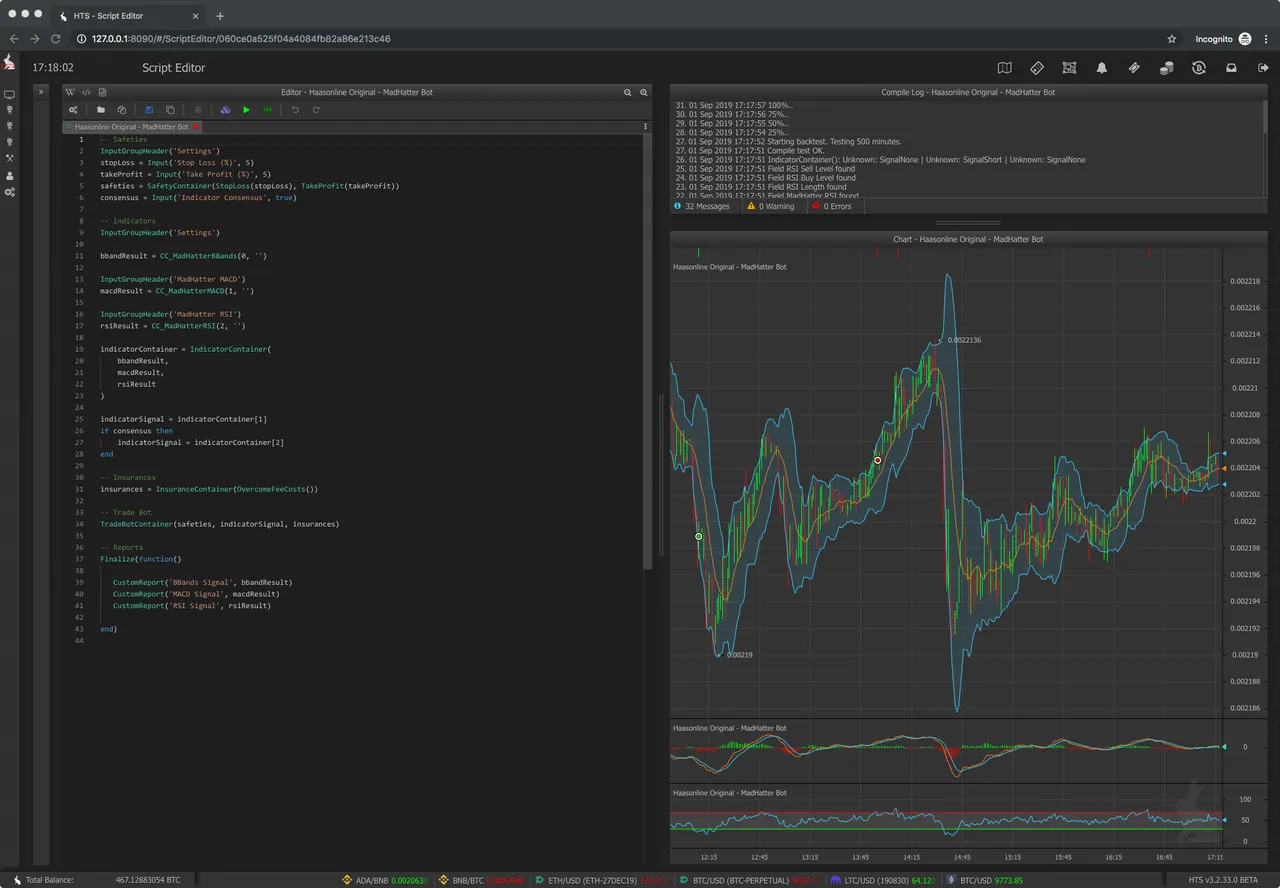Screen dimensions: 1280x888
Task: Click the price tag icon in header
Action: click(1134, 68)
